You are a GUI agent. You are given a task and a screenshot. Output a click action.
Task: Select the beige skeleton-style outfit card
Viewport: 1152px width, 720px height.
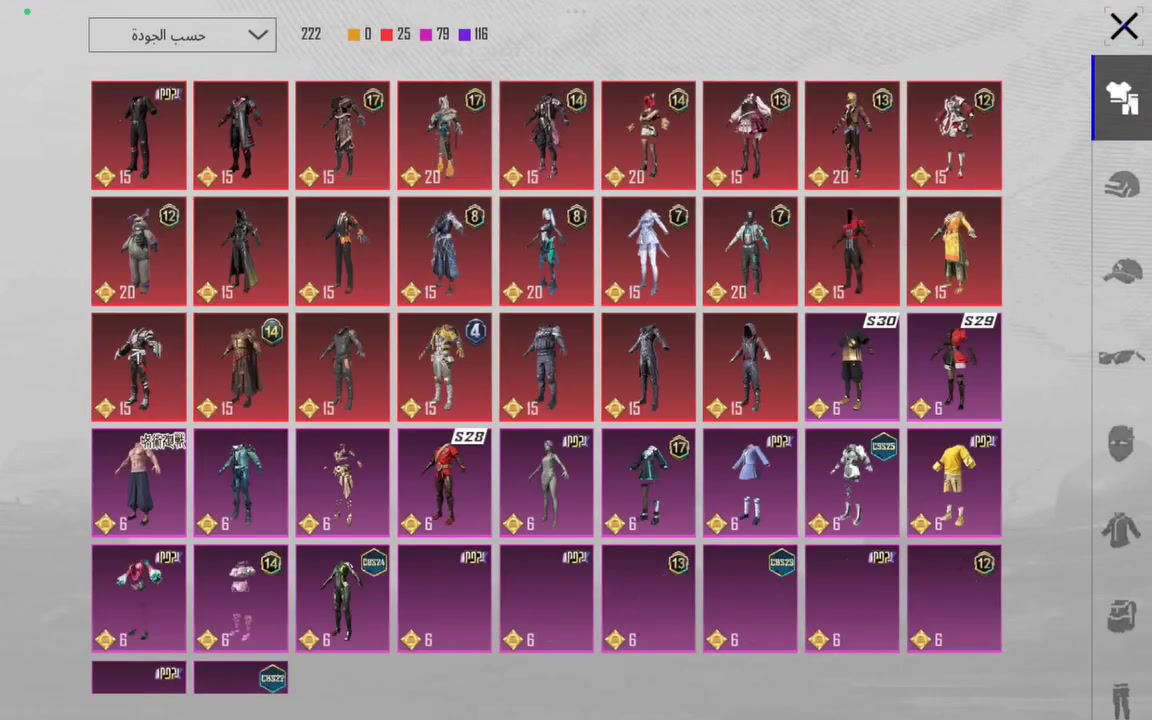click(342, 483)
